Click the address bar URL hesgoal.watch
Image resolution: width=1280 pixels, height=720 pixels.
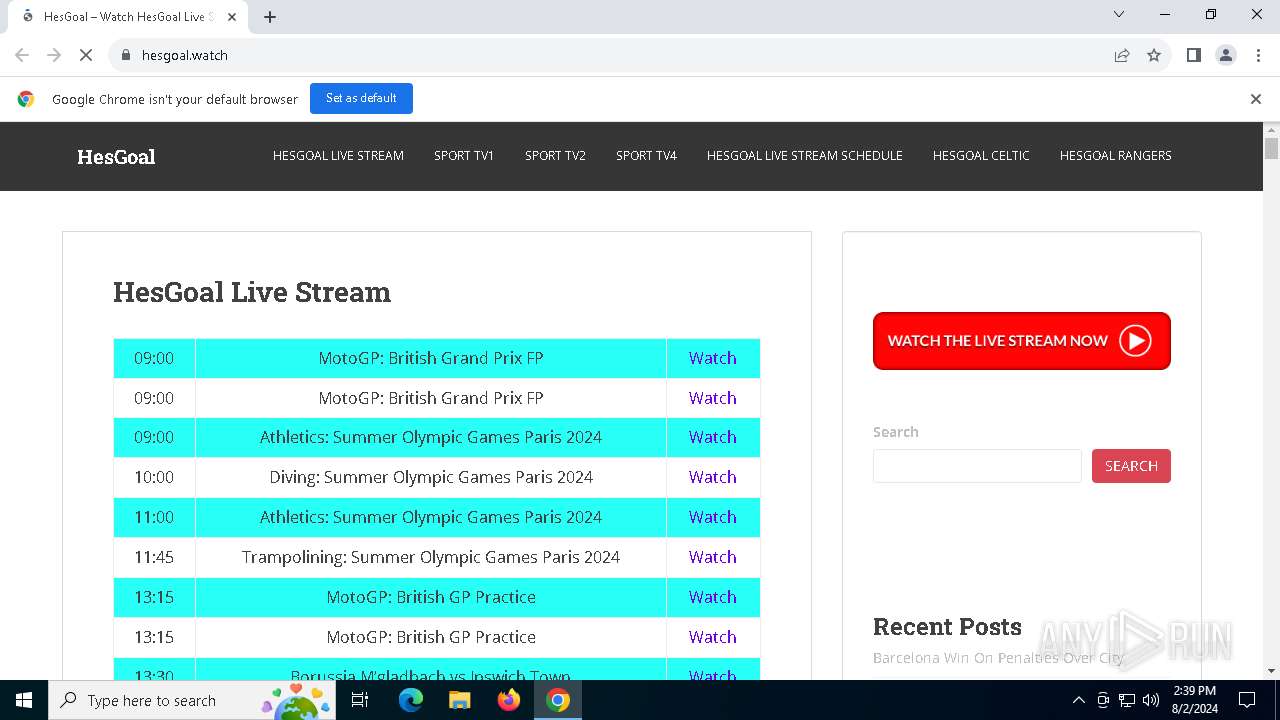point(185,55)
